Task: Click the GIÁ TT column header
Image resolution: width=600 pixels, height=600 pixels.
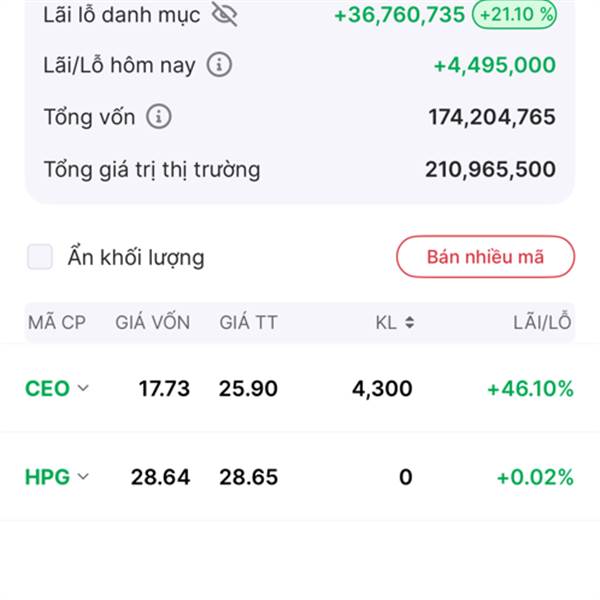Action: pyautogui.click(x=248, y=322)
